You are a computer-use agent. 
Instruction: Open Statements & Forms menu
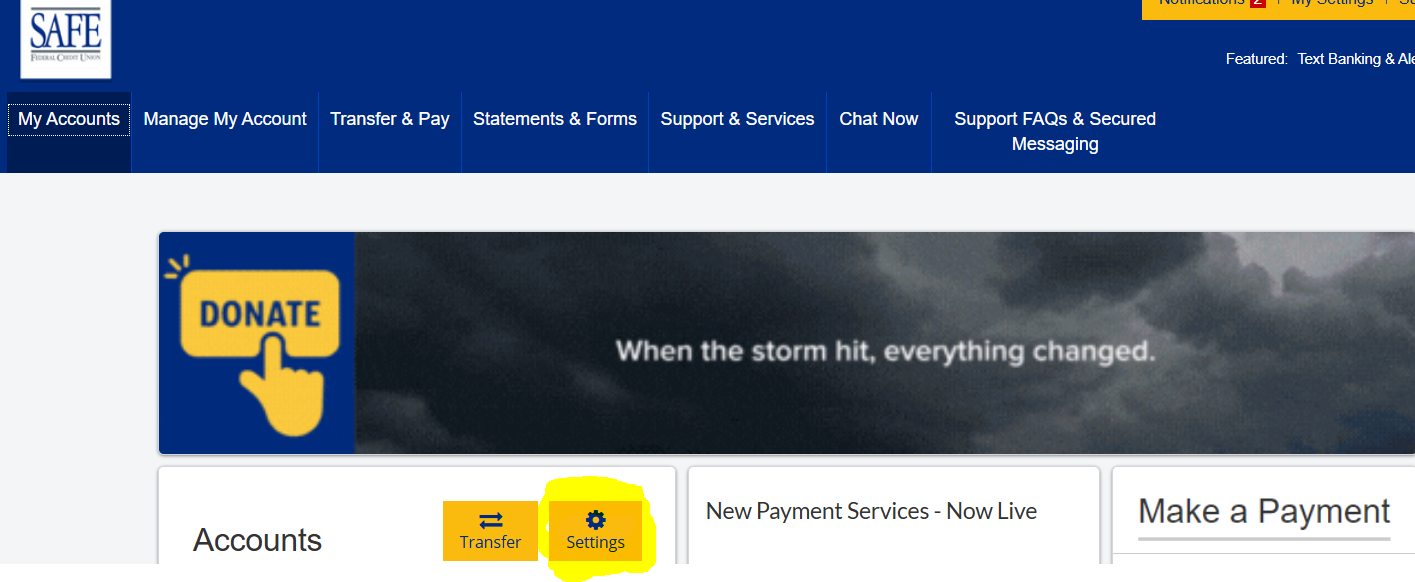pos(555,119)
